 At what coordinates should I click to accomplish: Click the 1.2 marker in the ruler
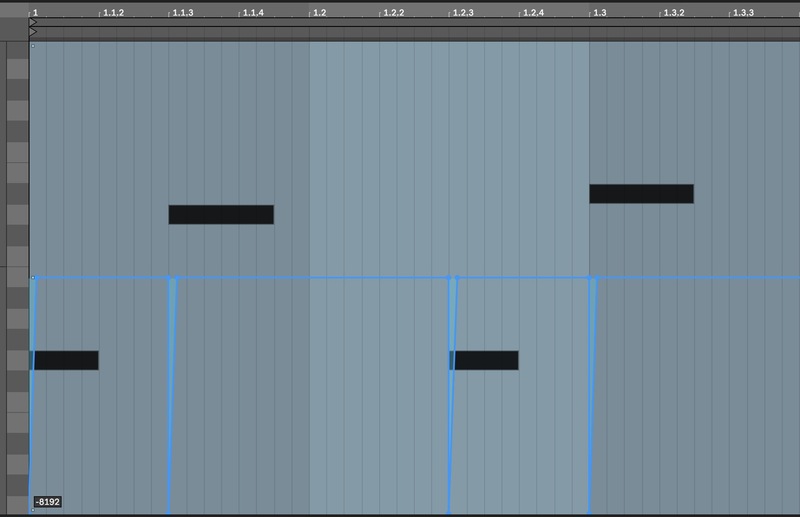tap(319, 13)
